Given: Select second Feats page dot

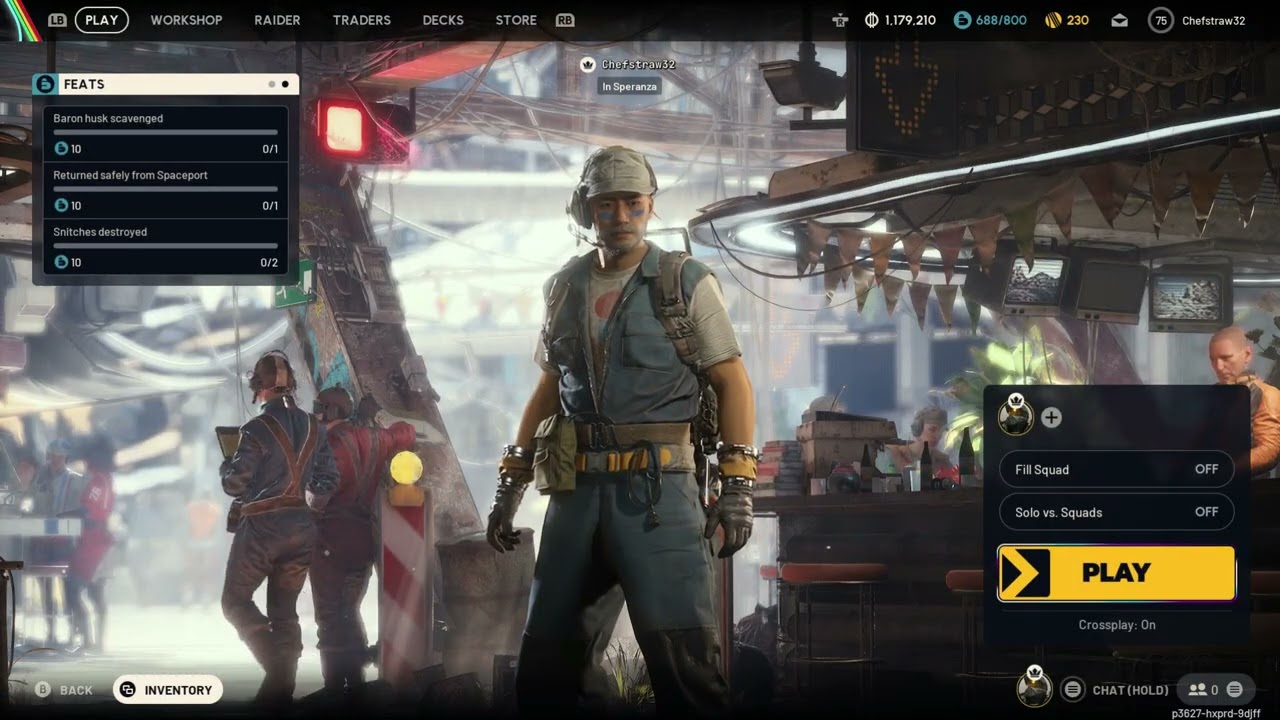Looking at the screenshot, I should (285, 84).
